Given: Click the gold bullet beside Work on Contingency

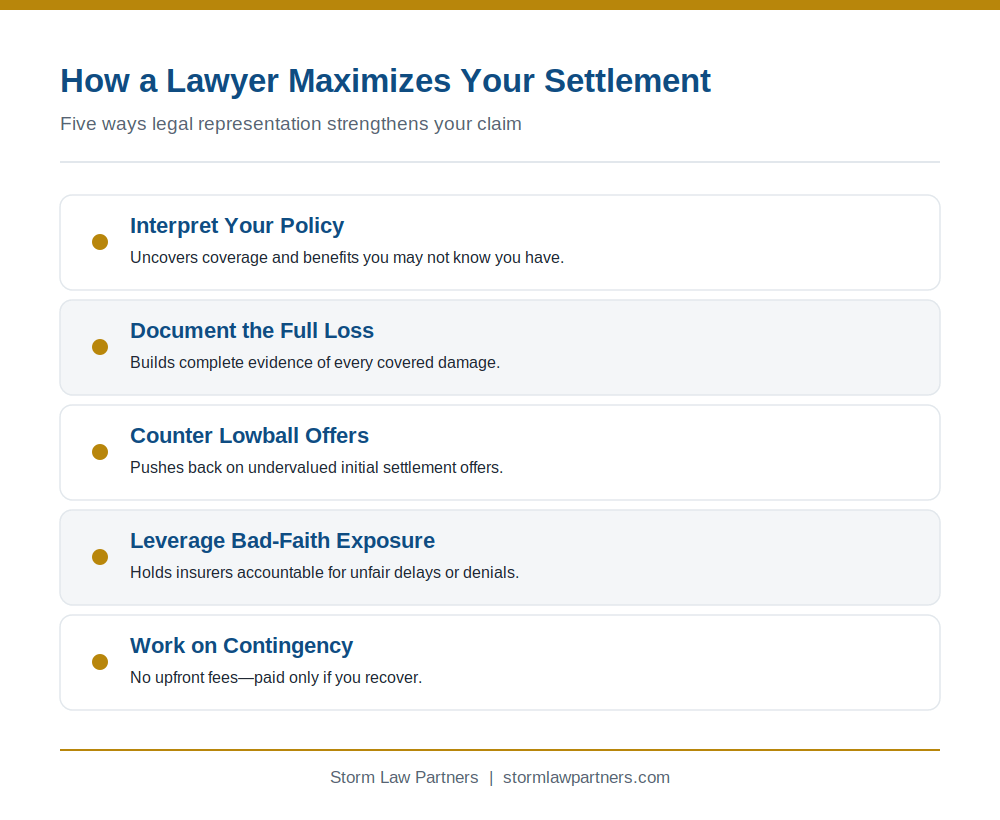Looking at the screenshot, I should [100, 662].
